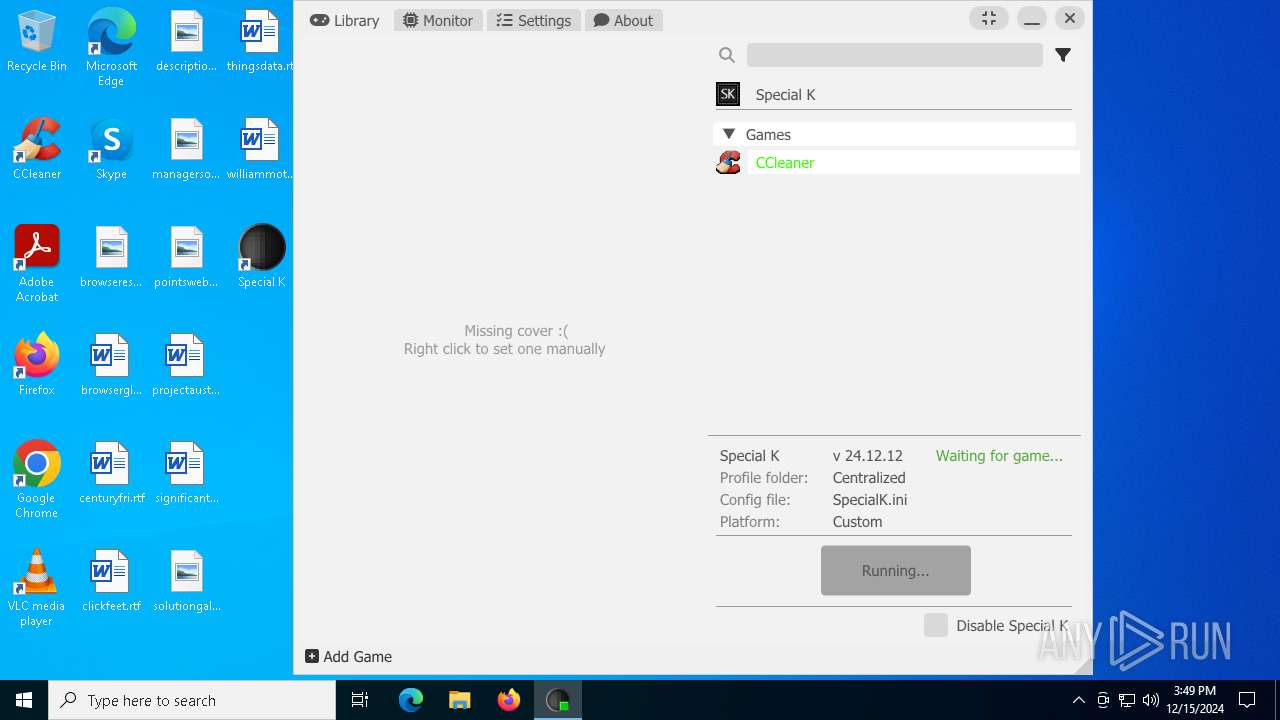
Task: Click Waiting for game... status
Action: coord(999,456)
